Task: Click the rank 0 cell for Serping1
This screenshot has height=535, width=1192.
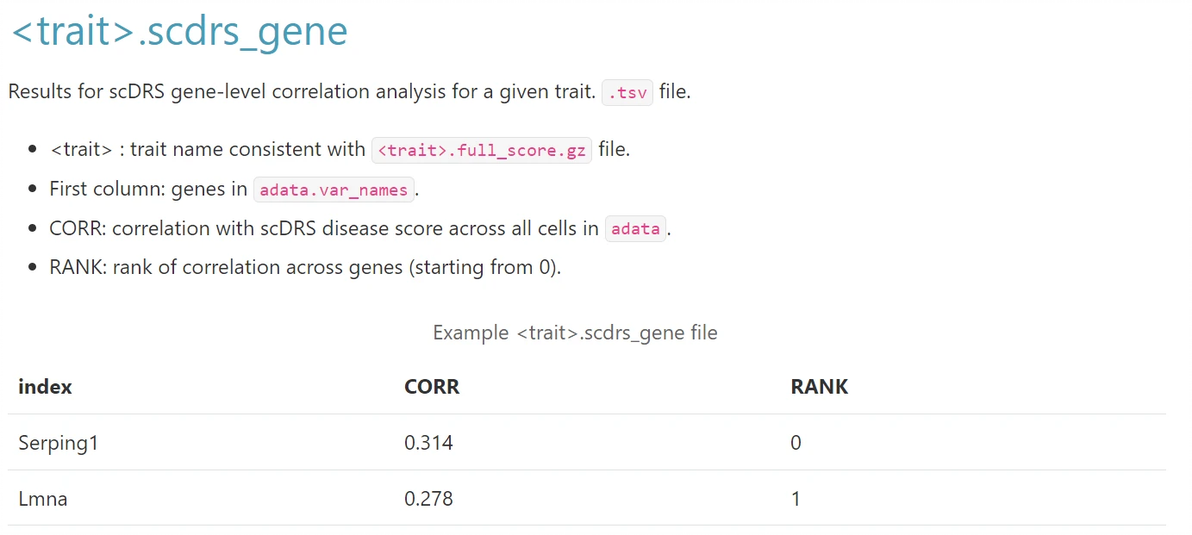Action: click(x=796, y=443)
